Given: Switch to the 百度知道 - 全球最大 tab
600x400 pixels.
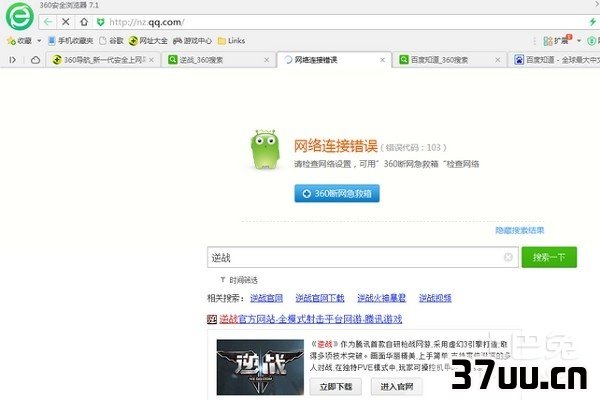Looking at the screenshot, I should (555, 60).
